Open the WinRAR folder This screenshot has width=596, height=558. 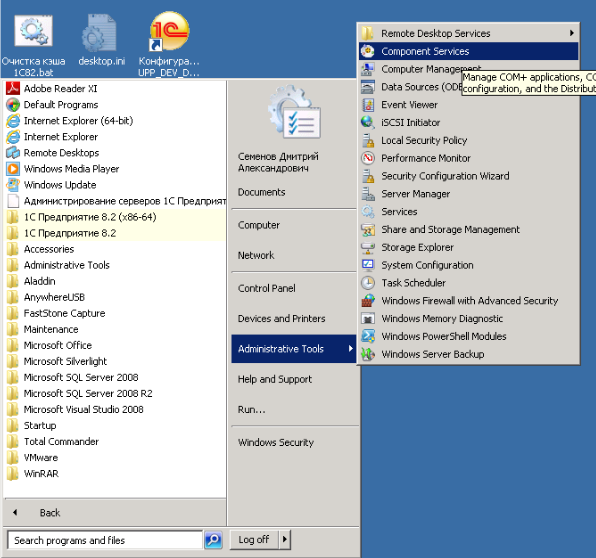tap(115, 473)
